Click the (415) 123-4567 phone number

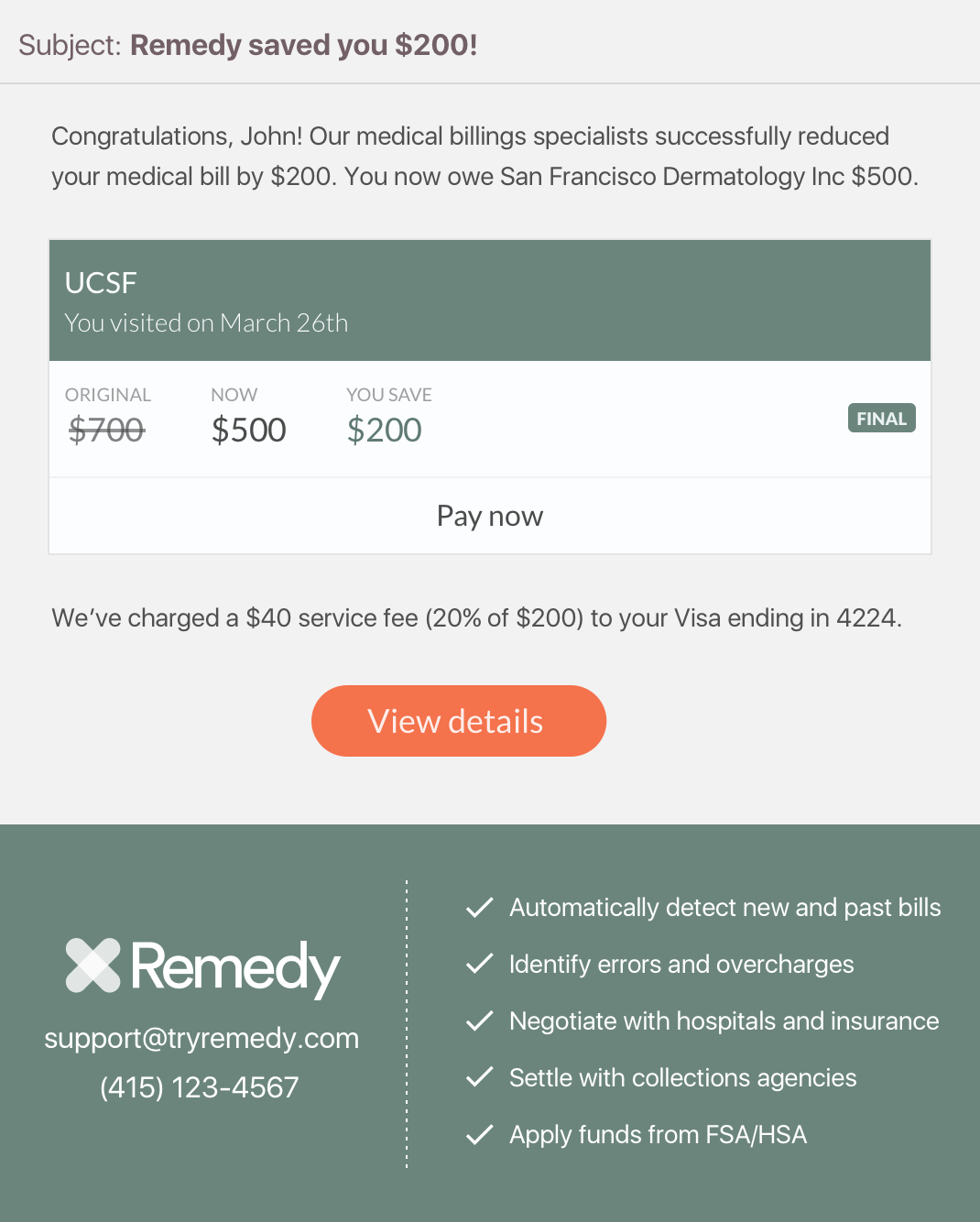pyautogui.click(x=200, y=1087)
